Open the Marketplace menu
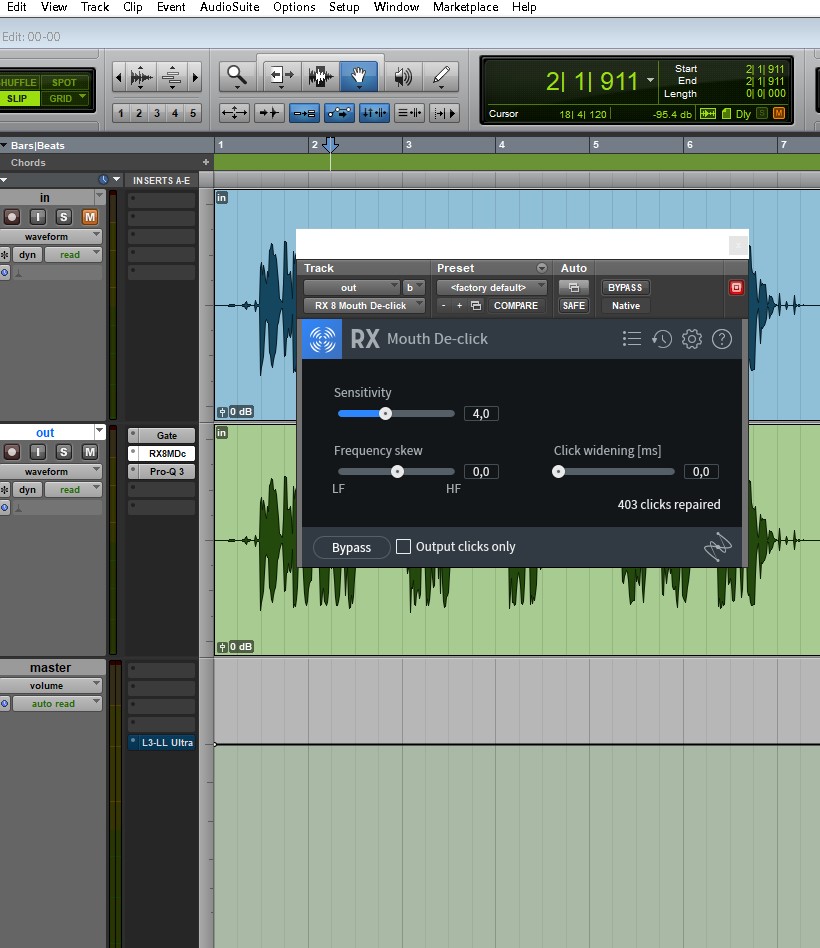 pyautogui.click(x=465, y=7)
